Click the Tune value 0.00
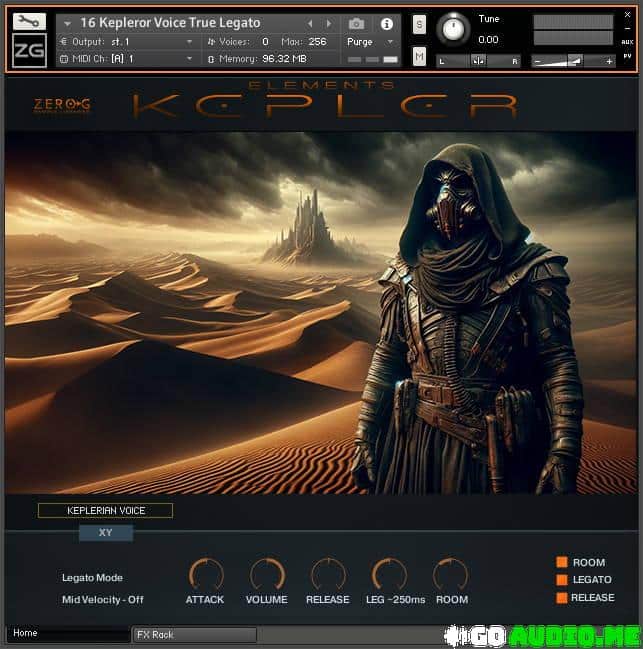643x649 pixels. click(488, 40)
